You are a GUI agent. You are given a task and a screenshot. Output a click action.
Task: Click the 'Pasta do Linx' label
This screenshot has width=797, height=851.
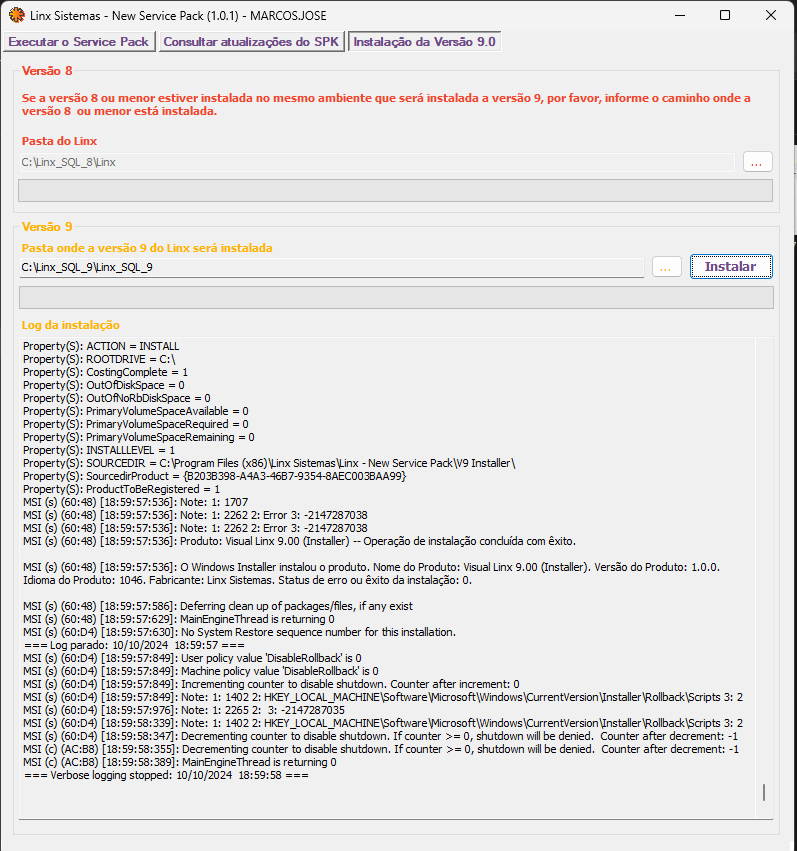click(x=59, y=141)
